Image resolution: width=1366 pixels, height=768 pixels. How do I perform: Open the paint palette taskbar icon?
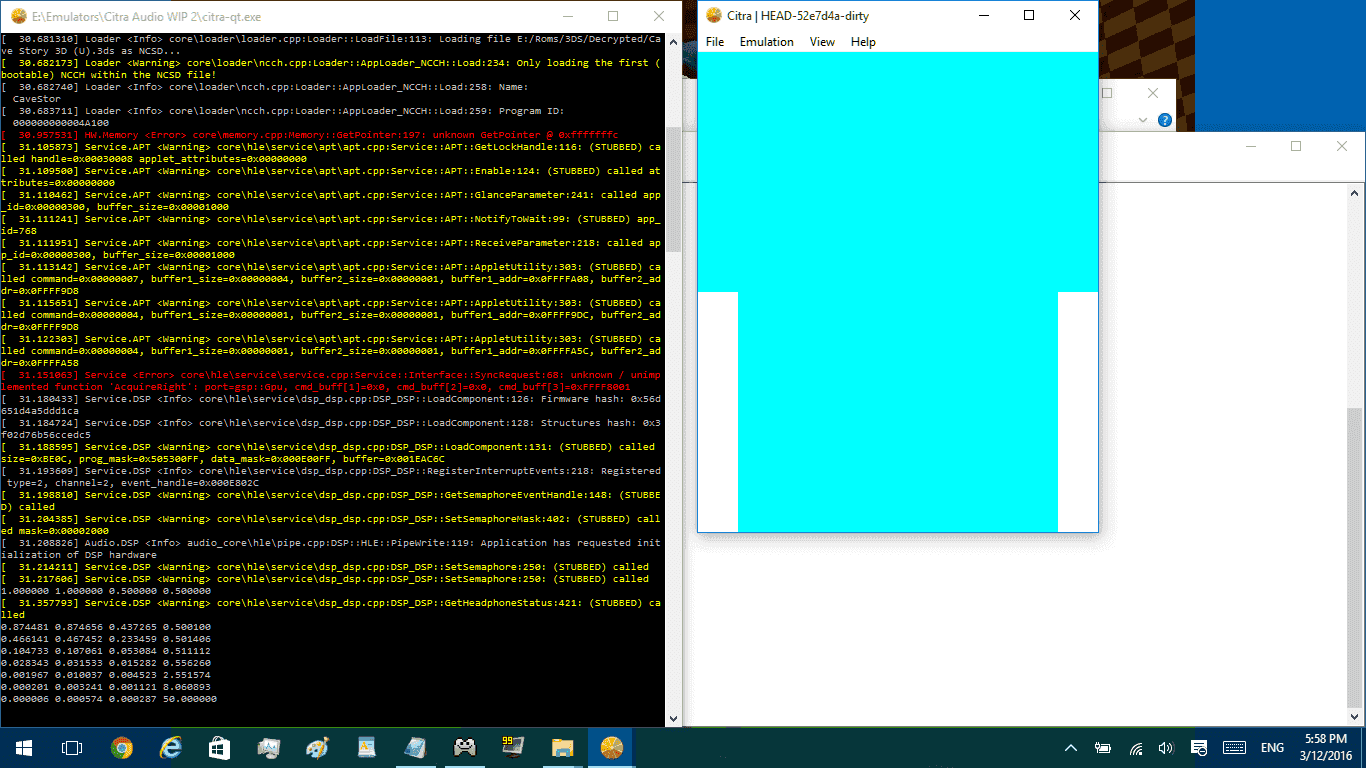point(318,748)
